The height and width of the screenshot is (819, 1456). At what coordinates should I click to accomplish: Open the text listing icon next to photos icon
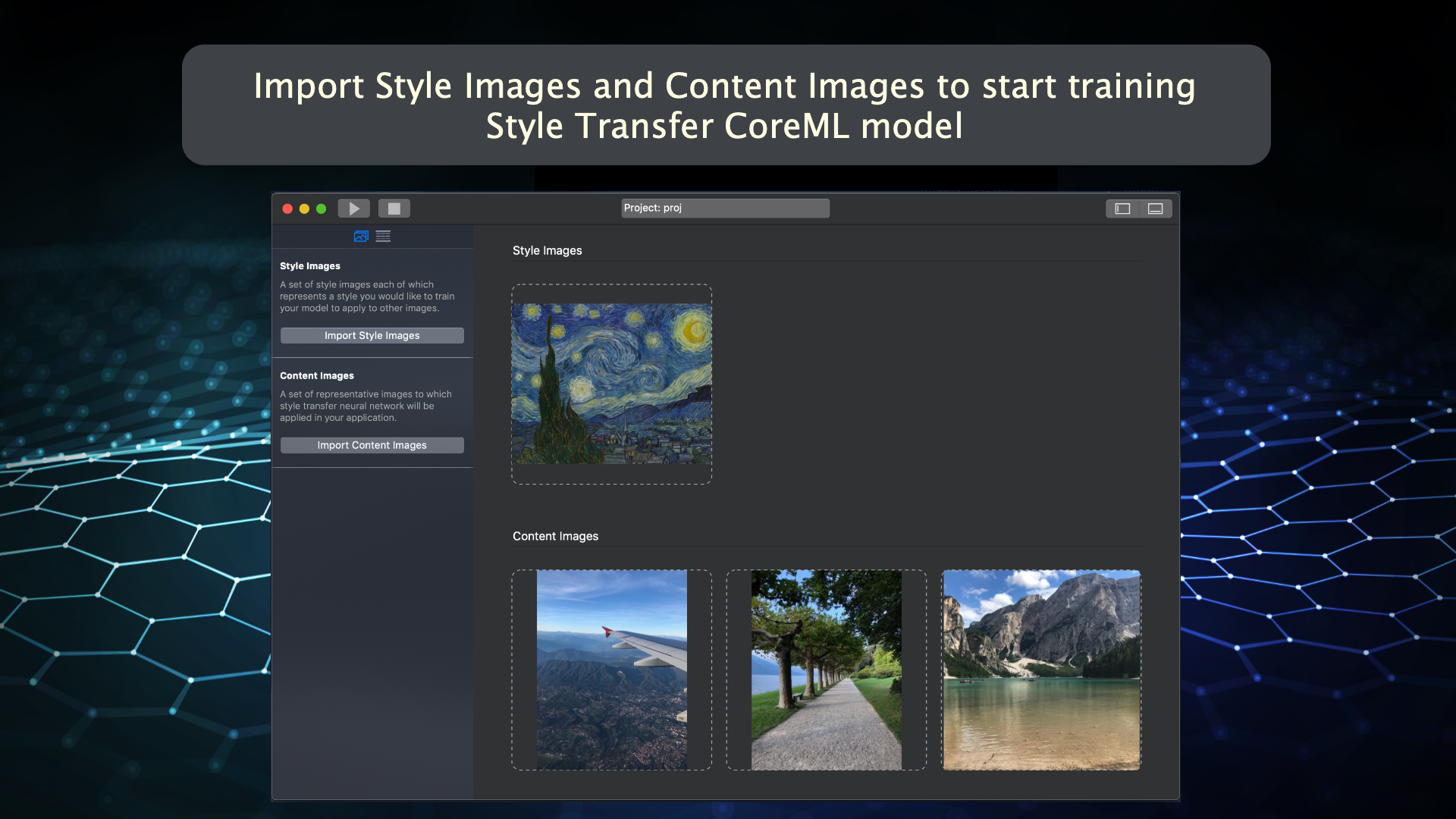pos(383,236)
